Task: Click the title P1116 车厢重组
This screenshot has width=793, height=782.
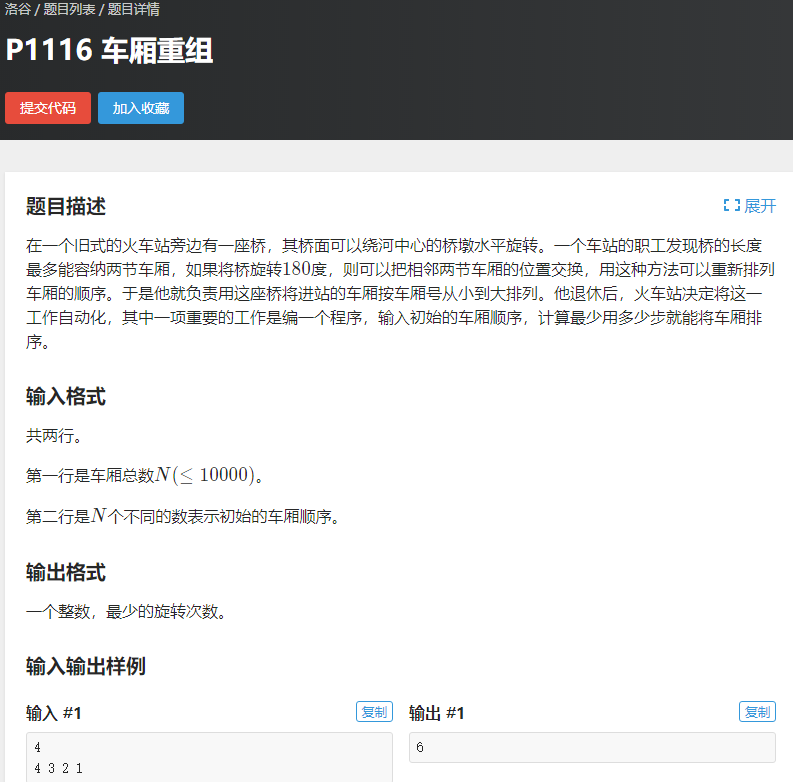Action: (109, 51)
